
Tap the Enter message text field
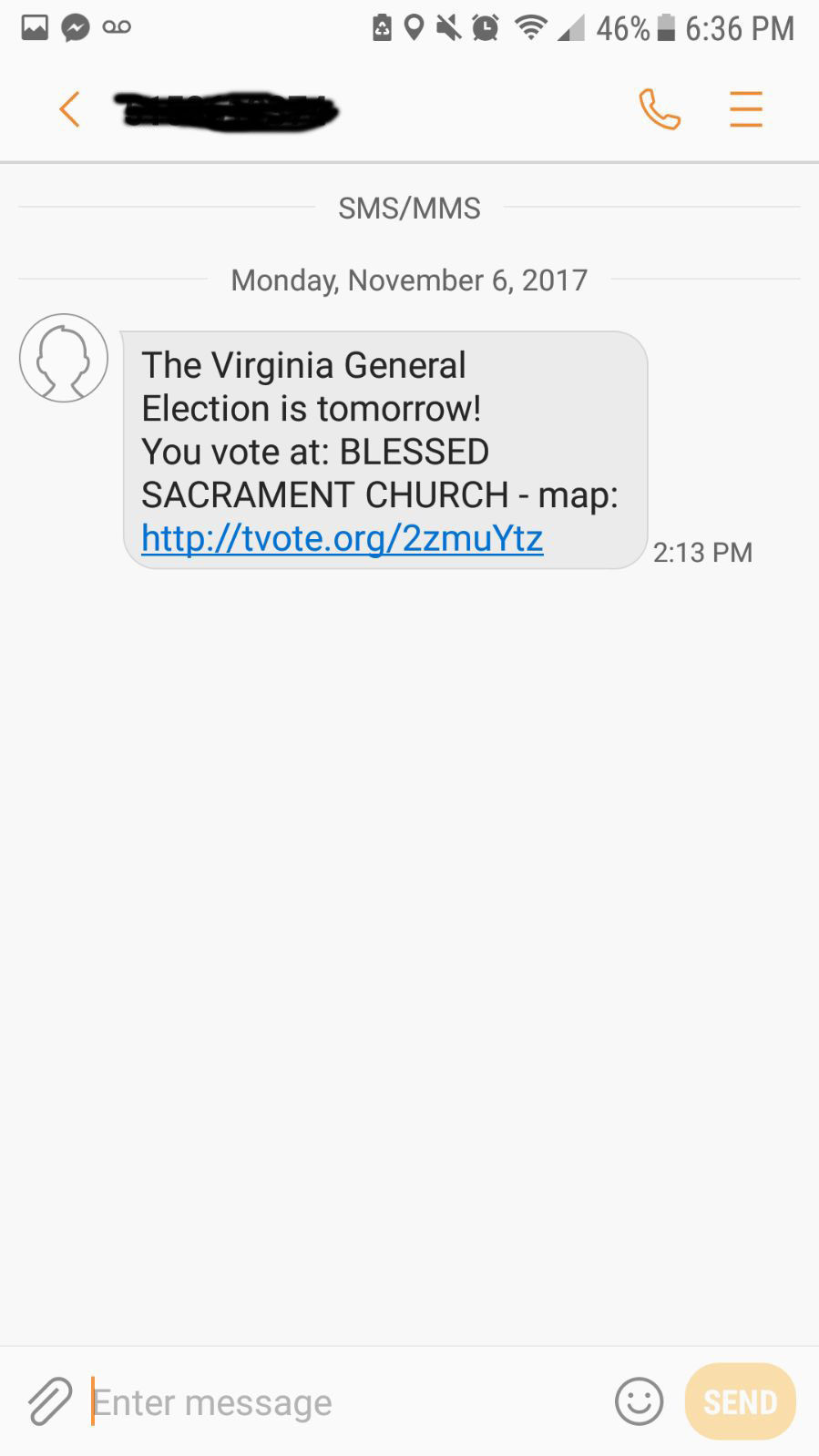[x=346, y=1402]
